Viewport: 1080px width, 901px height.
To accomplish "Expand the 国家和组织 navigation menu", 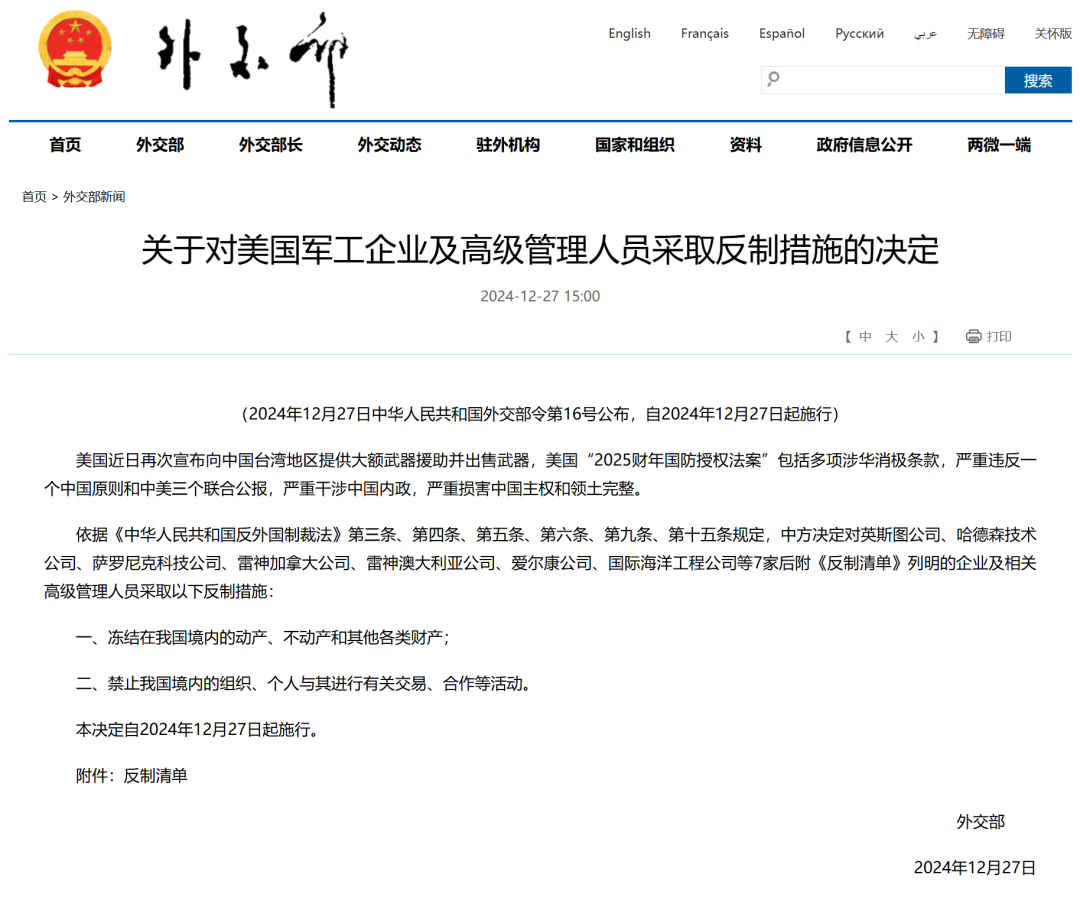I will 634,145.
